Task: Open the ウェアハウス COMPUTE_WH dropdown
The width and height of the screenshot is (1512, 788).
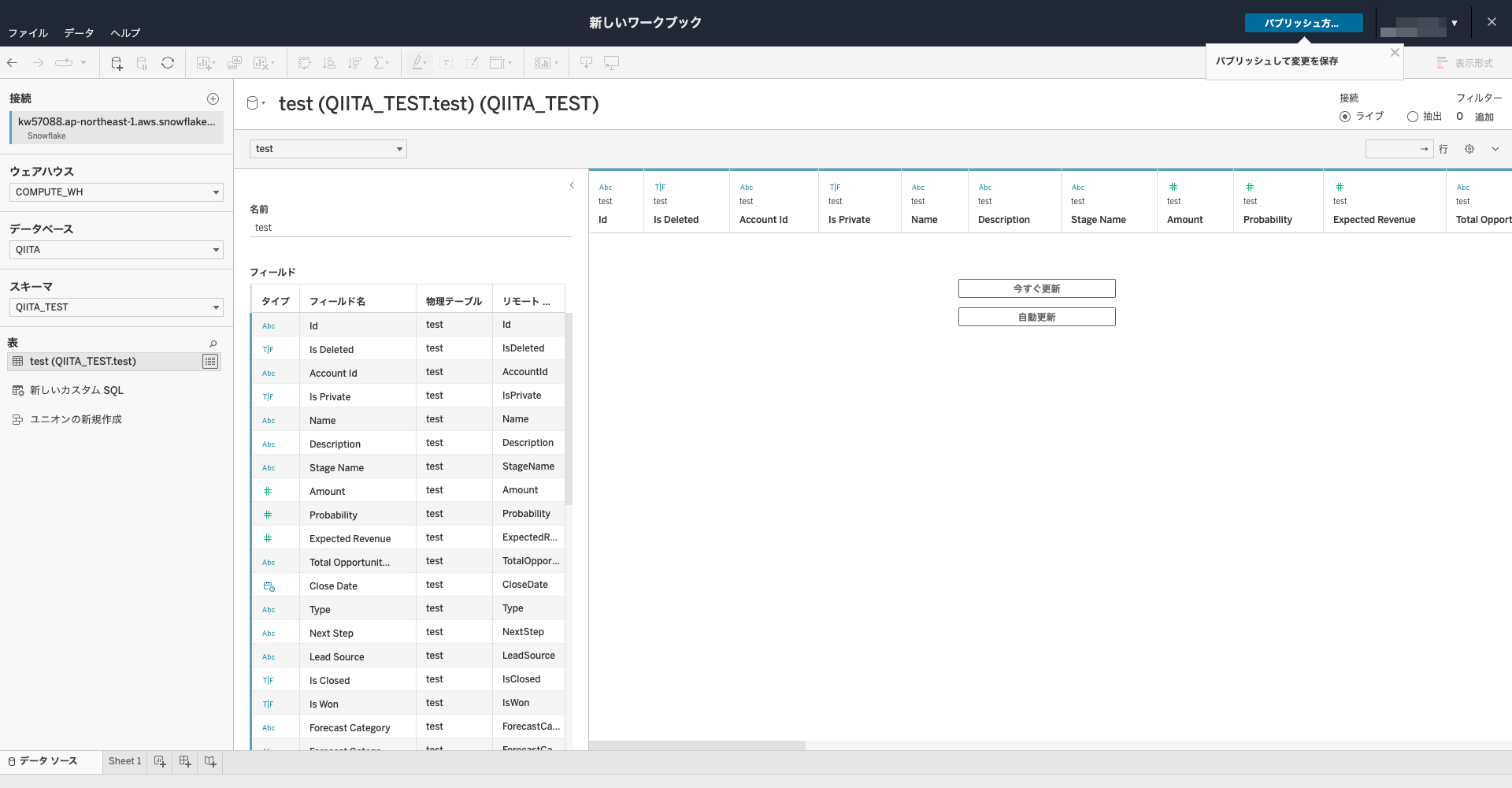Action: [117, 192]
